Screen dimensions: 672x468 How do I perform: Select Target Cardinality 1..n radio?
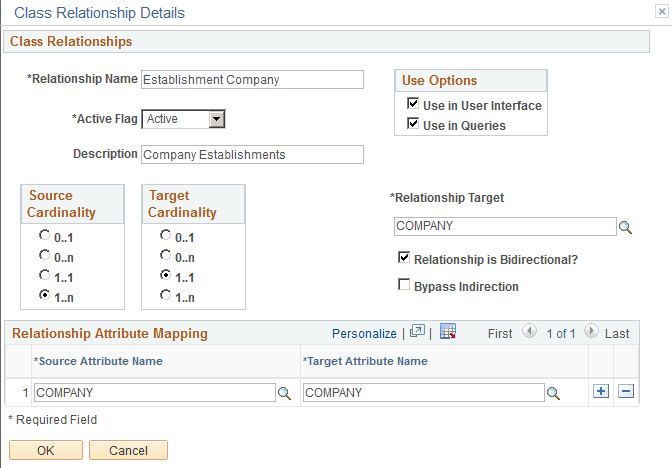[x=165, y=295]
